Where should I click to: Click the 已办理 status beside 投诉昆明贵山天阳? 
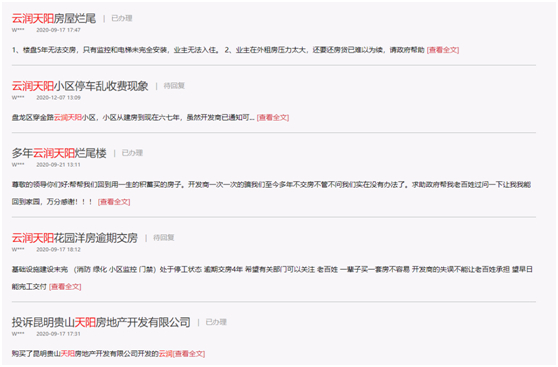click(x=216, y=322)
